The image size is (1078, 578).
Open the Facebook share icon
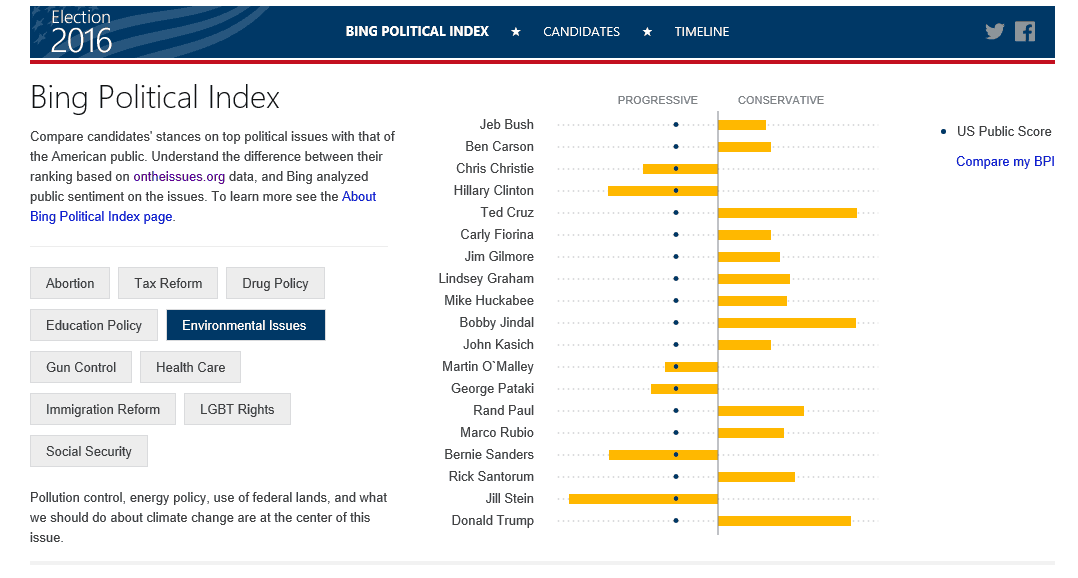[1025, 31]
